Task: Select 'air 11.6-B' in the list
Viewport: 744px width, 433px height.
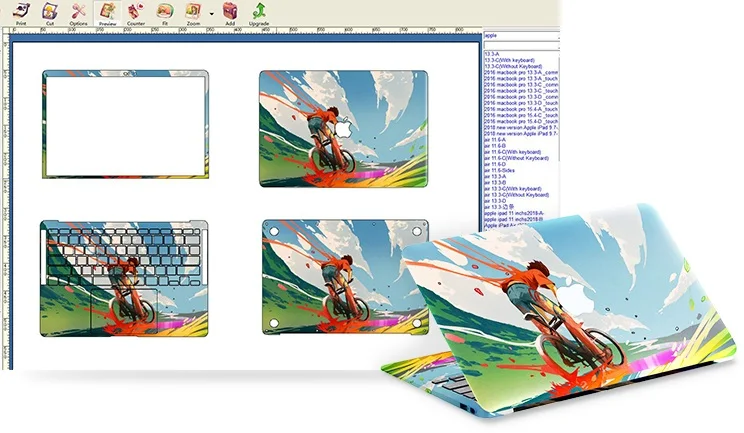Action: click(494, 146)
